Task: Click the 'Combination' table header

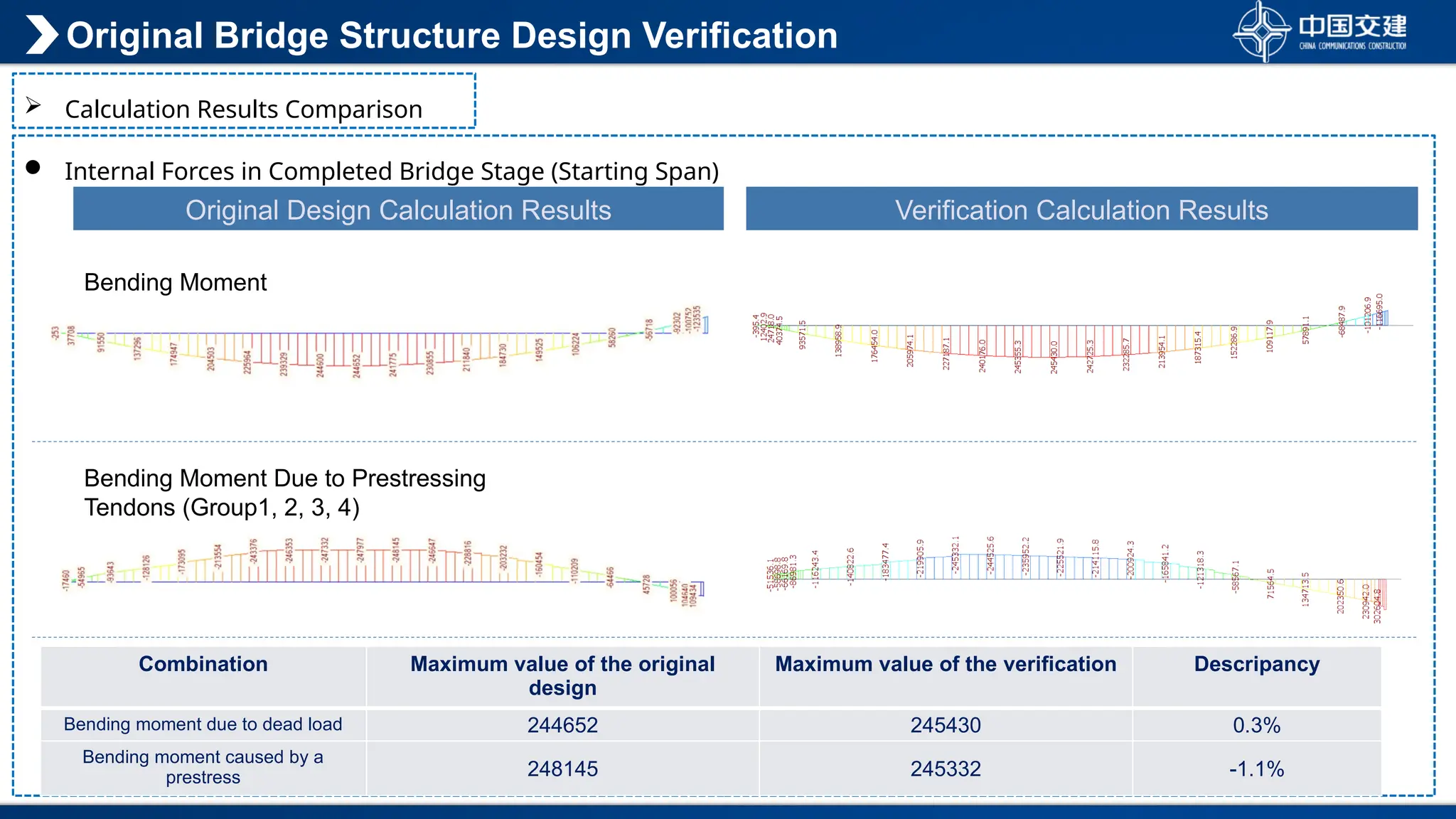Action: pos(203,676)
